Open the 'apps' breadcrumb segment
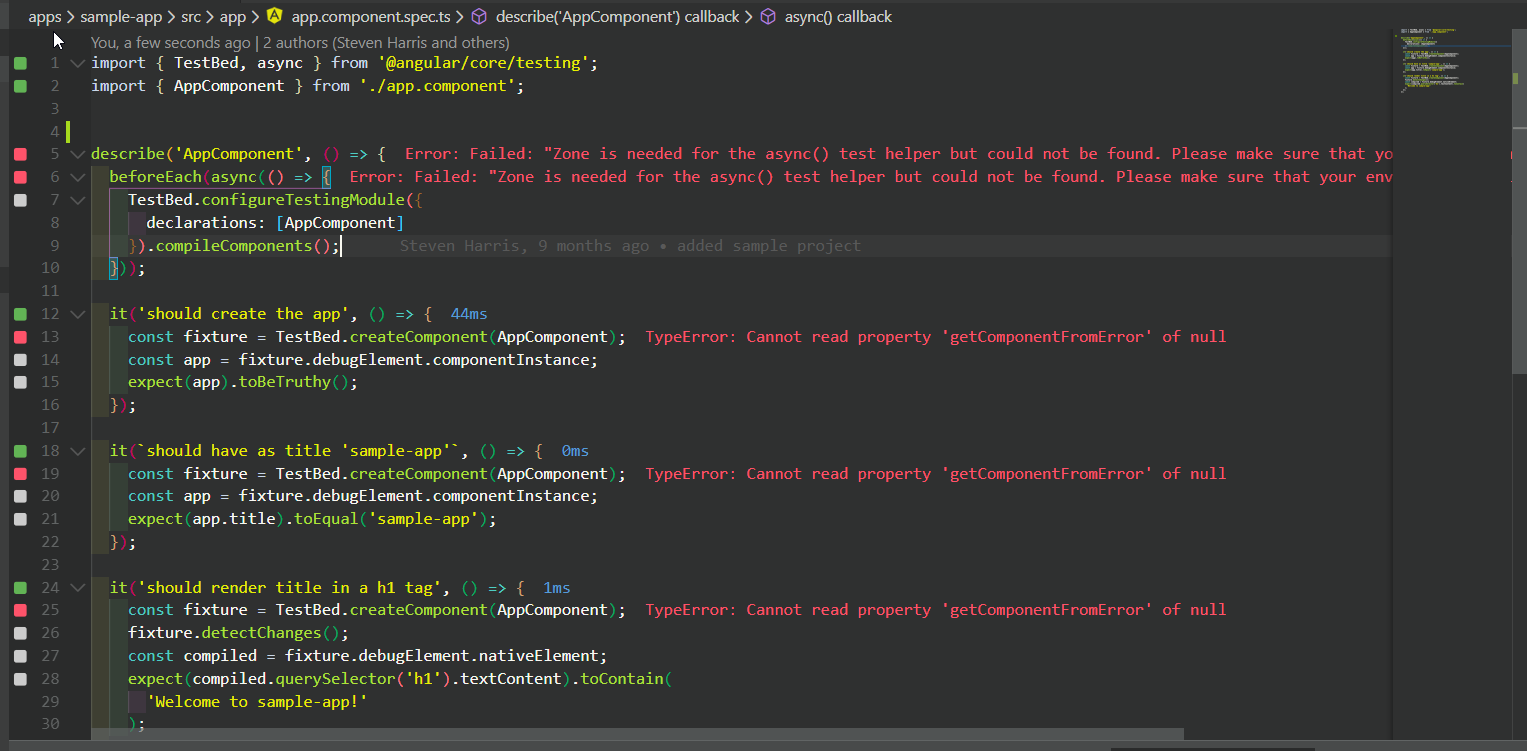 [x=45, y=16]
